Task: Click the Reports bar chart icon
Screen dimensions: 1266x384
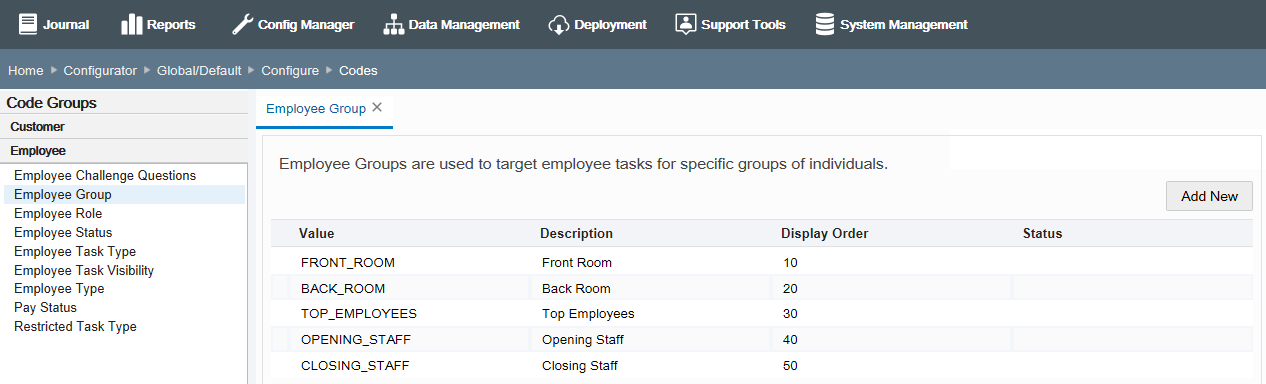Action: point(131,24)
